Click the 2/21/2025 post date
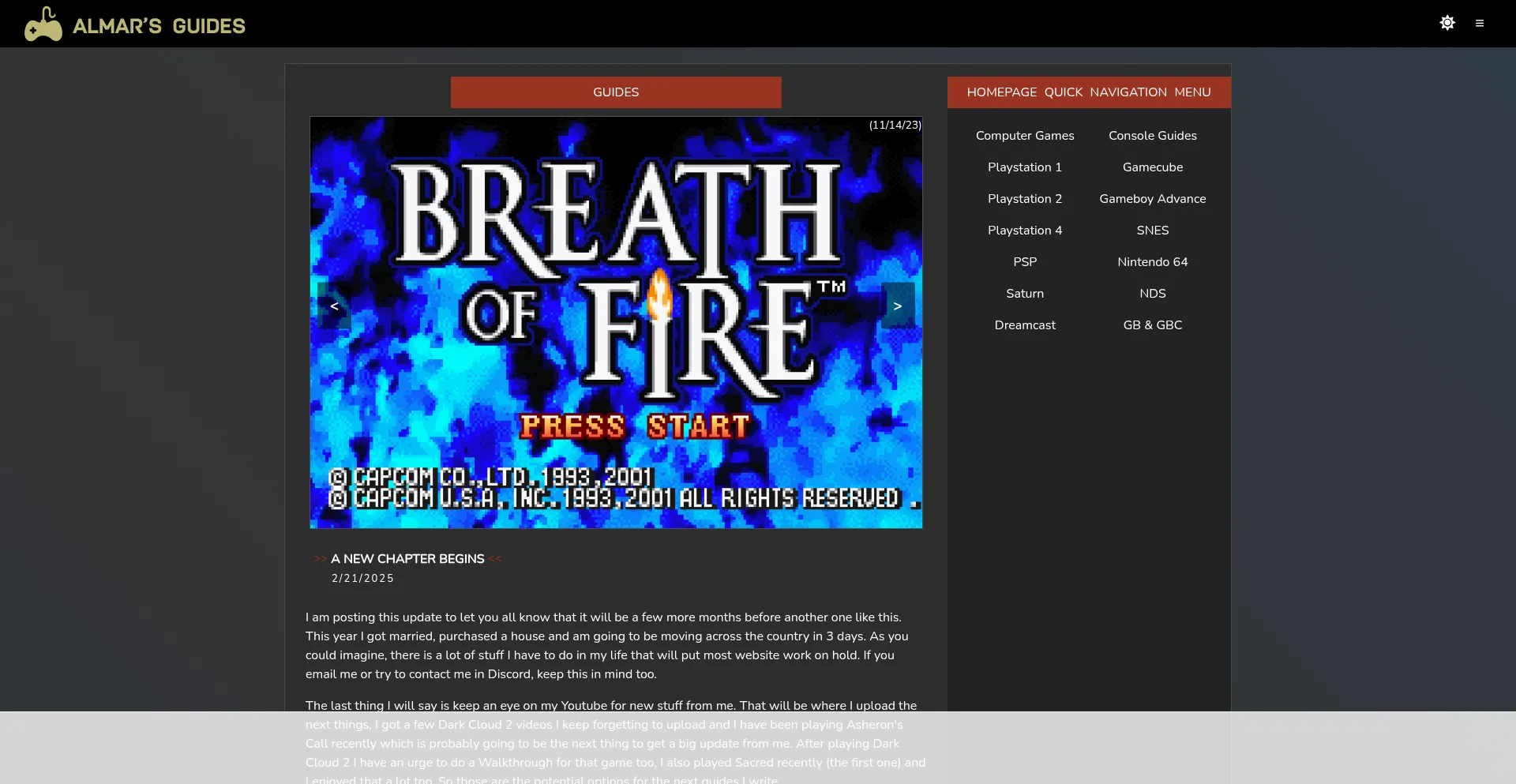This screenshot has width=1516, height=784. point(362,578)
